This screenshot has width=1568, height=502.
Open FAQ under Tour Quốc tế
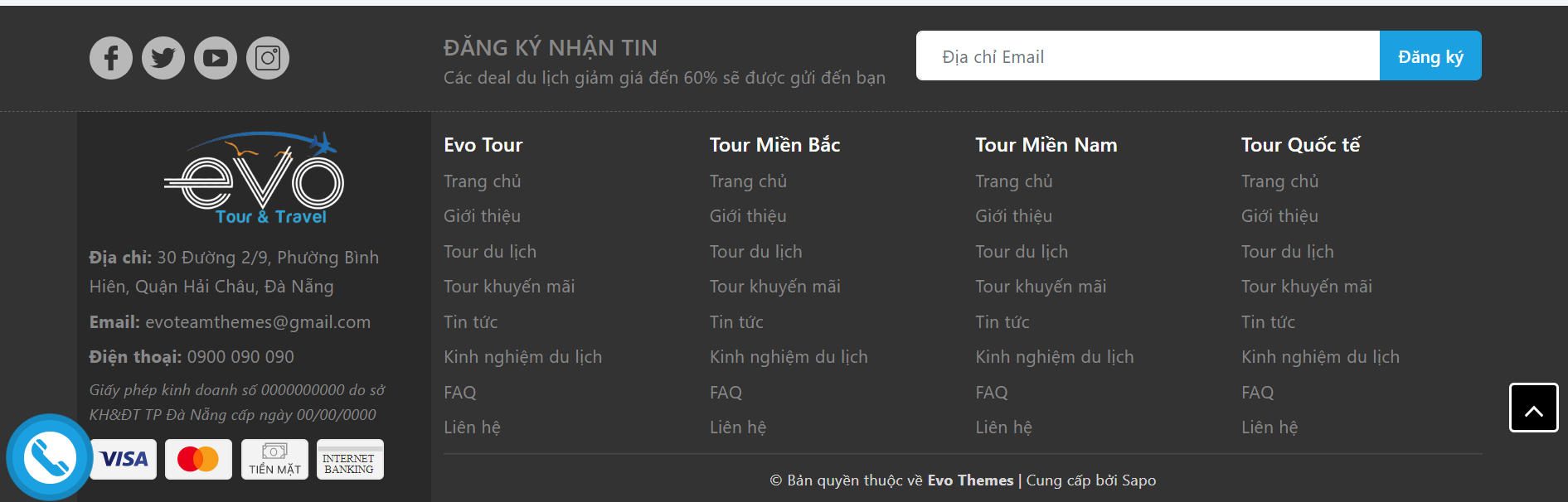(1257, 393)
